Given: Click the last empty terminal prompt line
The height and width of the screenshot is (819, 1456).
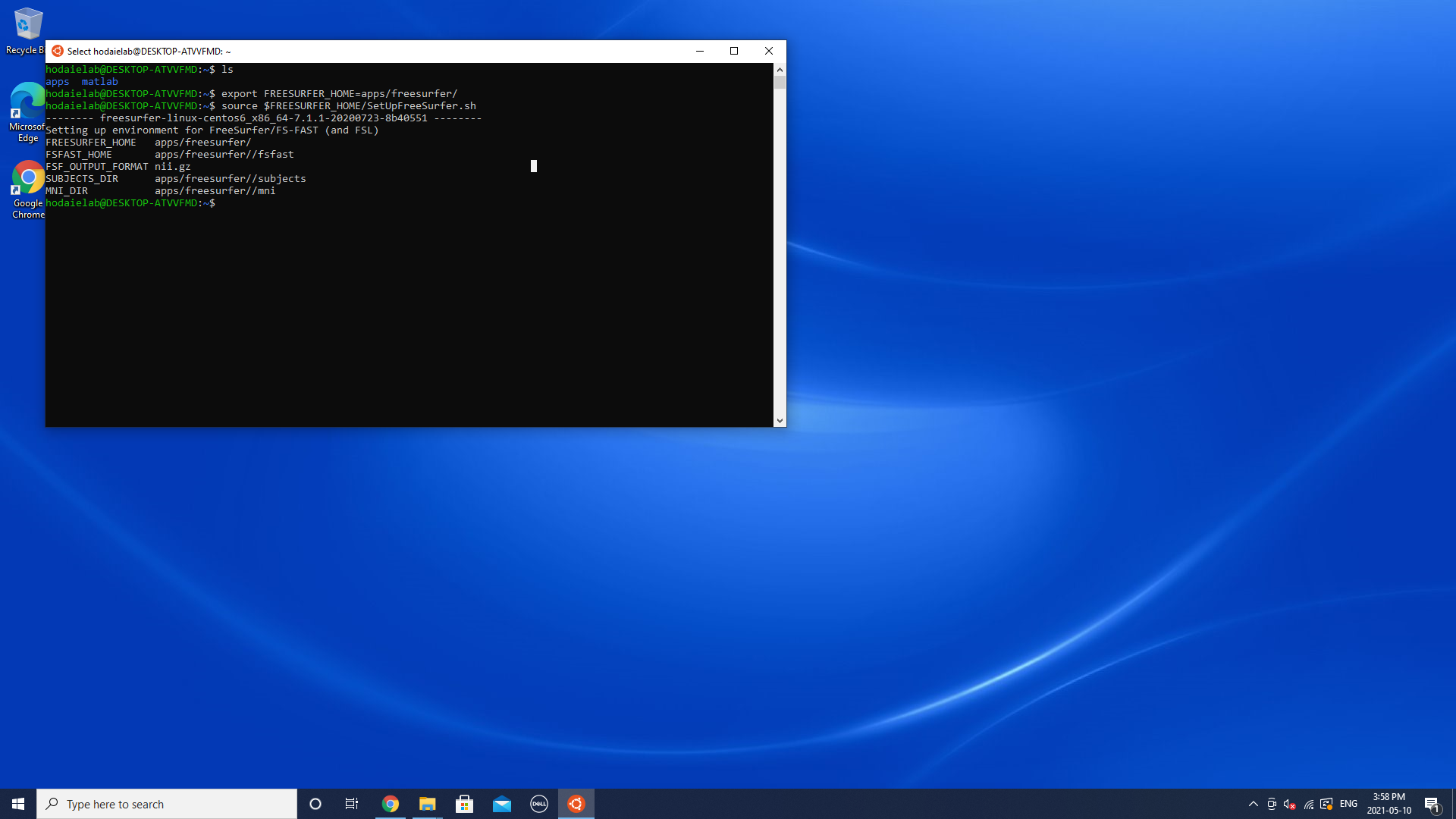Looking at the screenshot, I should point(130,203).
